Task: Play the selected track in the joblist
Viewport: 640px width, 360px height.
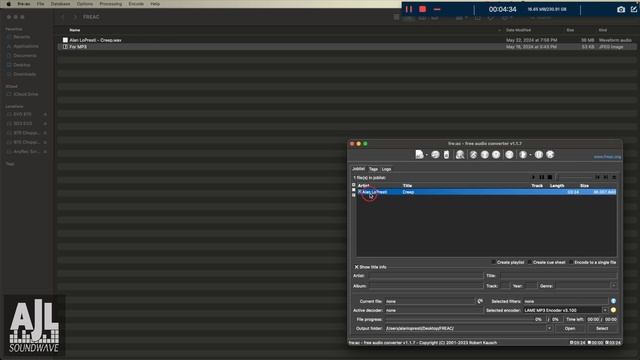Action: click(x=533, y=177)
